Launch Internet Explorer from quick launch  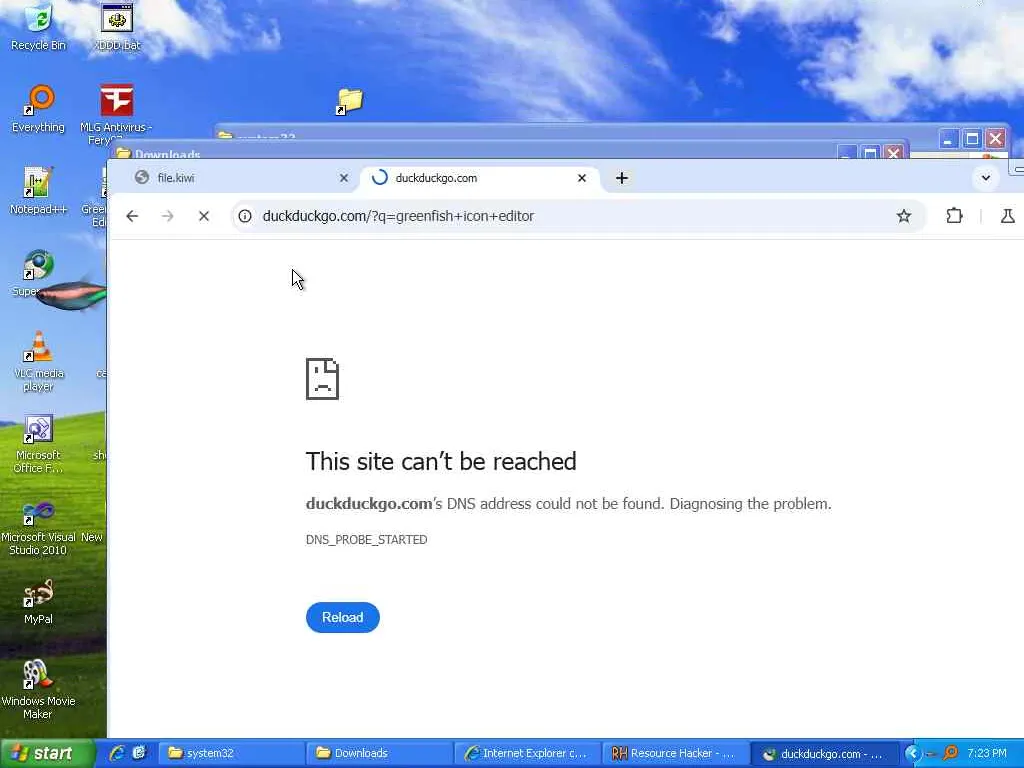117,753
